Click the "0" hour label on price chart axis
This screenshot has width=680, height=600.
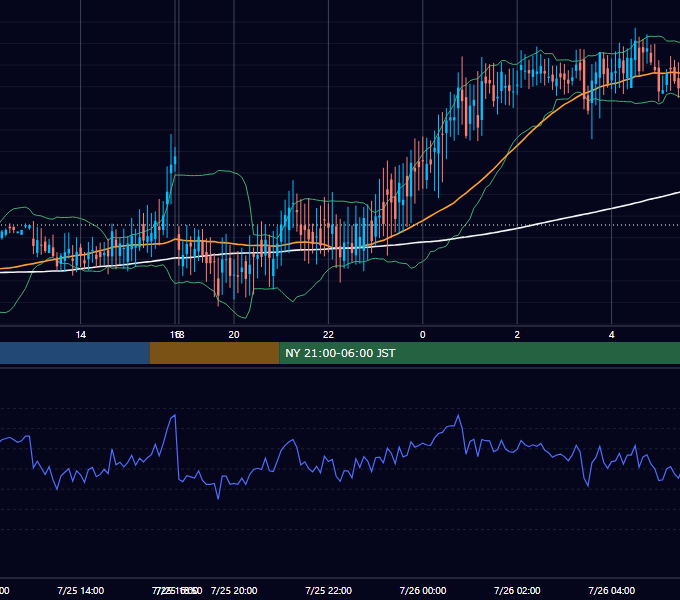[x=422, y=335]
